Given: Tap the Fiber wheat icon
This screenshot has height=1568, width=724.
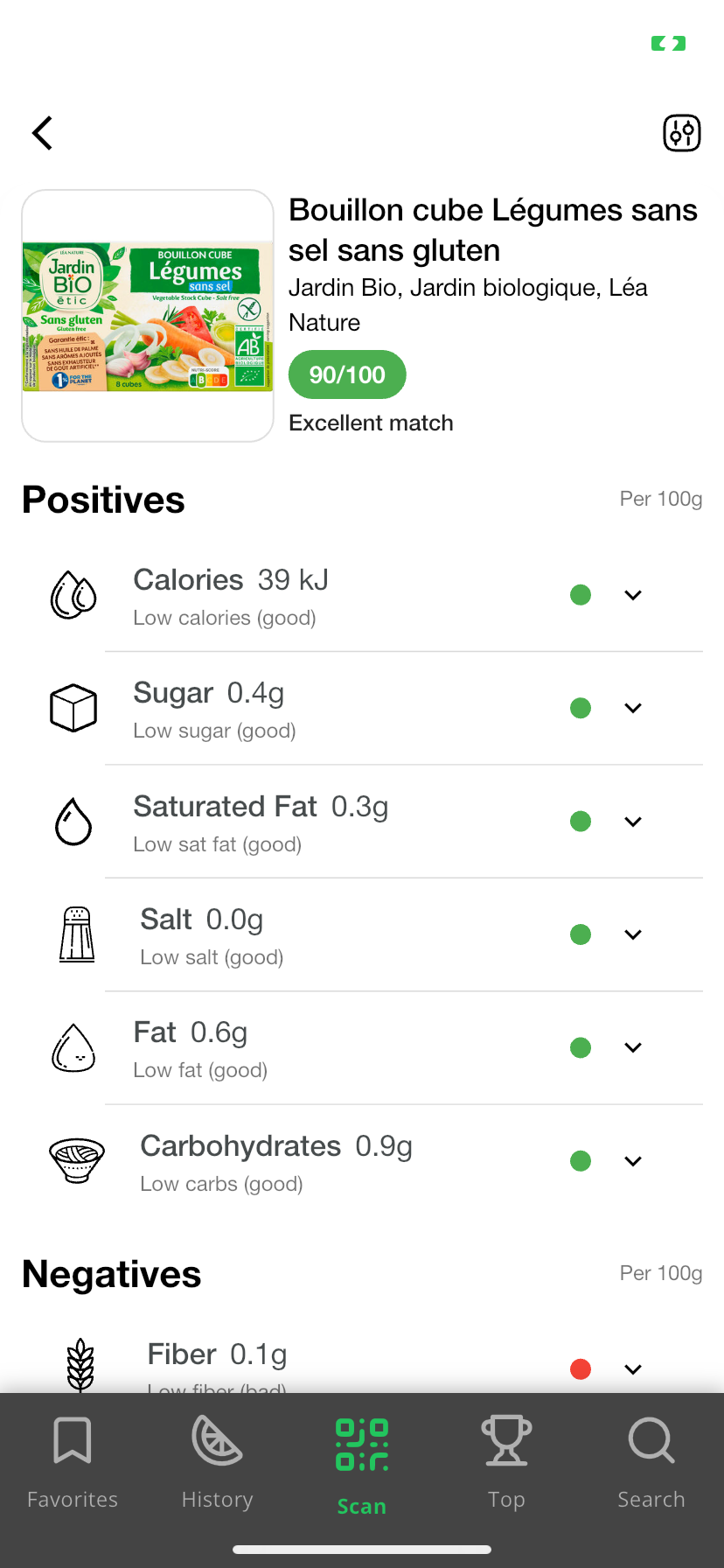Looking at the screenshot, I should click(x=80, y=1364).
